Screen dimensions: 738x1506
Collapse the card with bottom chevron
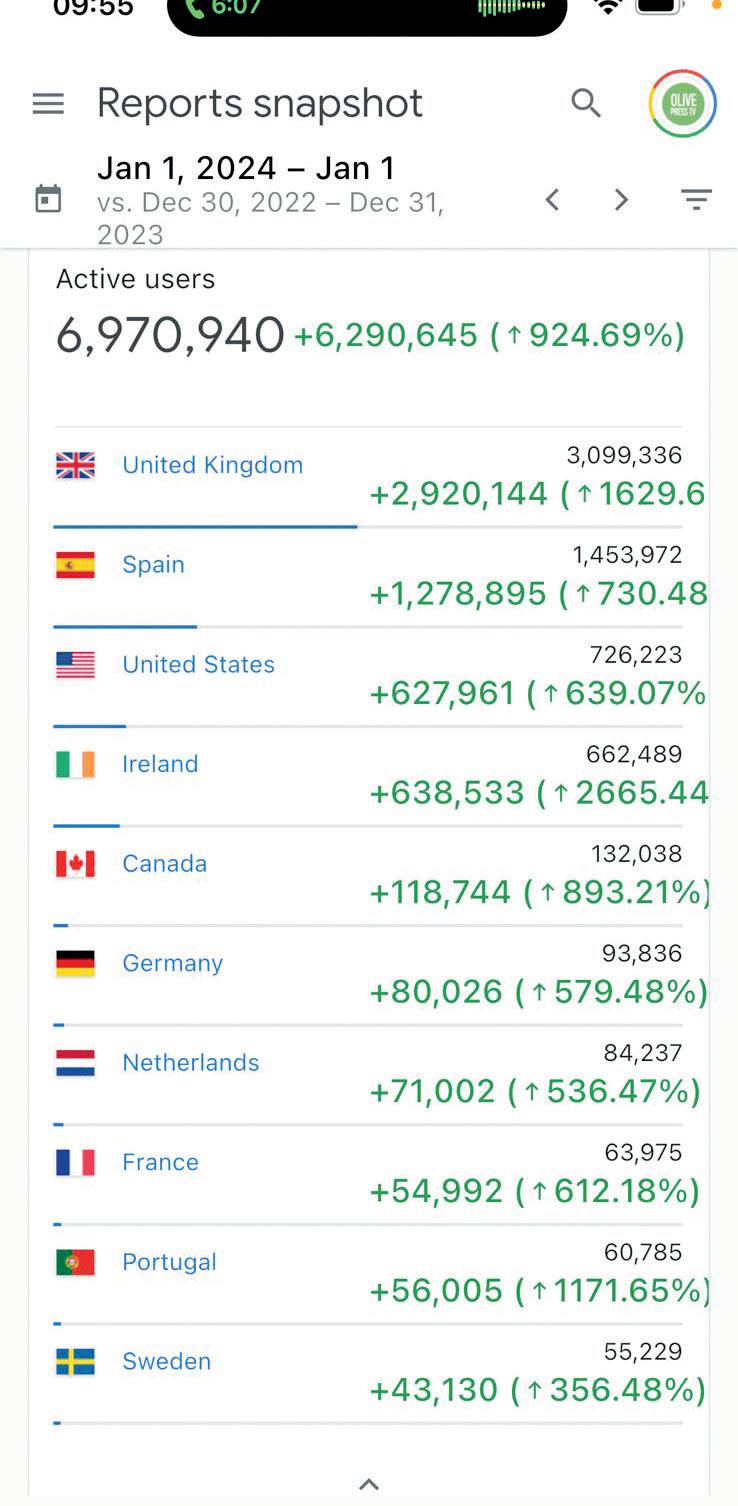tap(369, 1484)
